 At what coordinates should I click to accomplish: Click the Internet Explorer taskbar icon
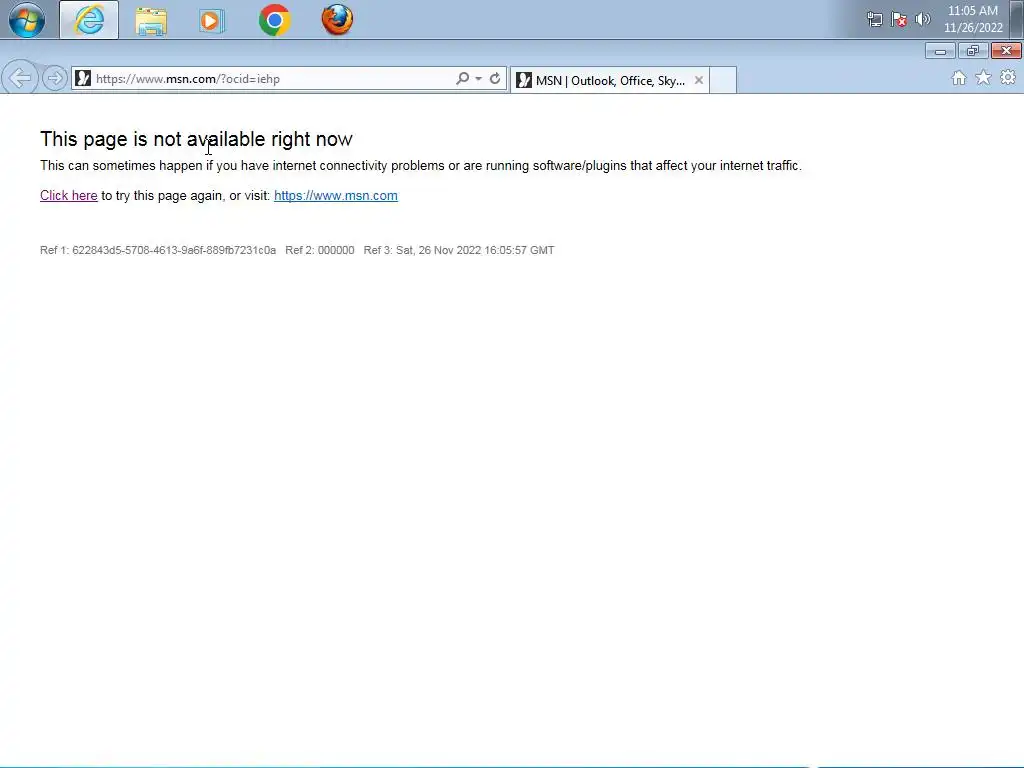point(89,20)
